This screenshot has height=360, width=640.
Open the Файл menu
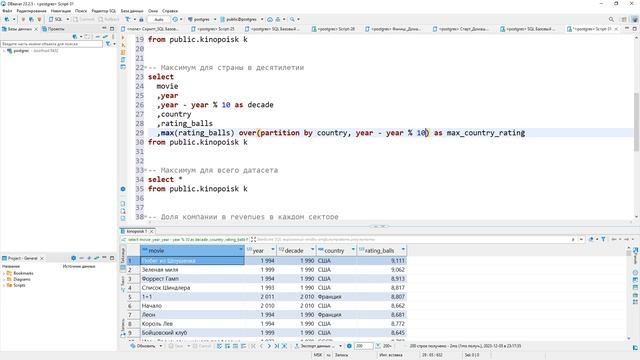click(x=7, y=11)
